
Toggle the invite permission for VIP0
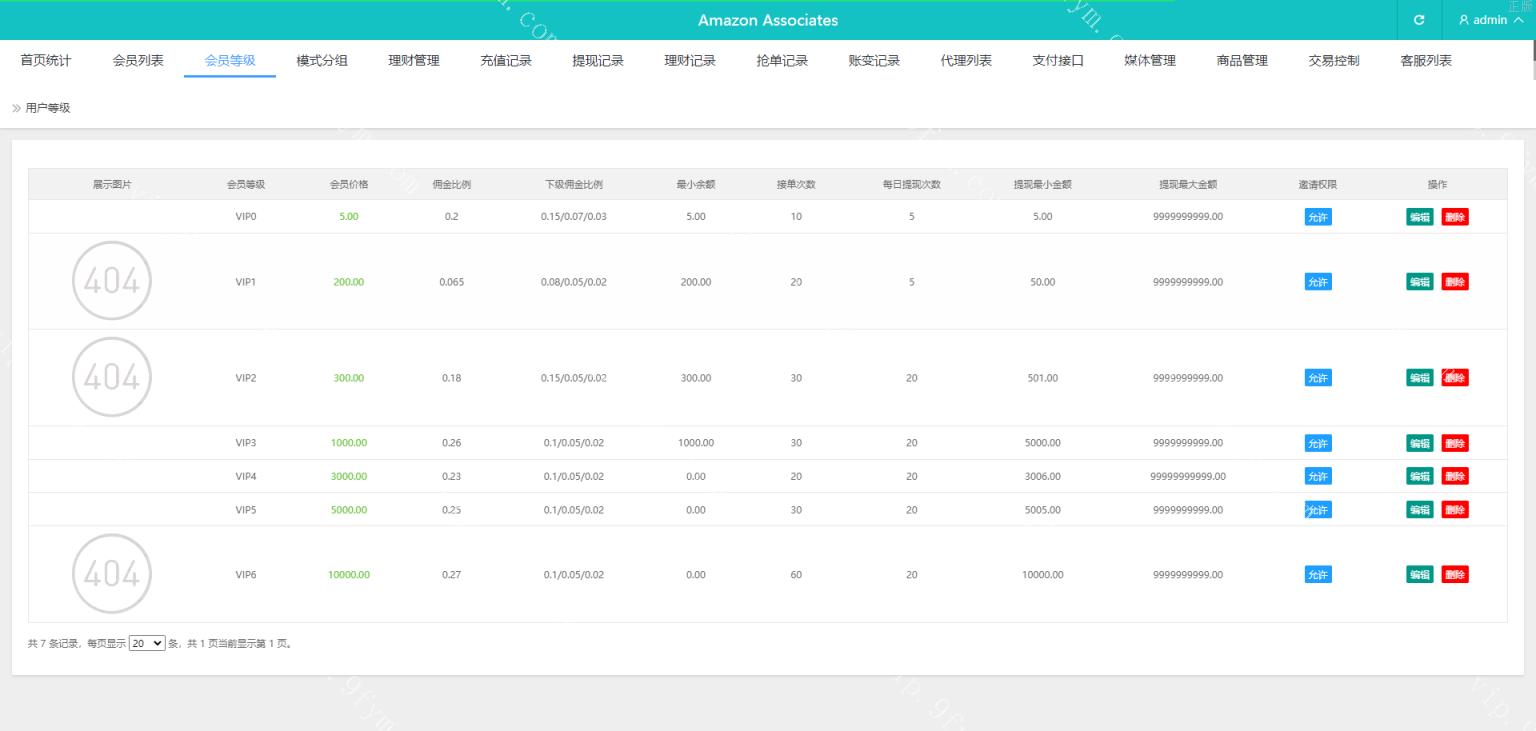pyautogui.click(x=1318, y=217)
